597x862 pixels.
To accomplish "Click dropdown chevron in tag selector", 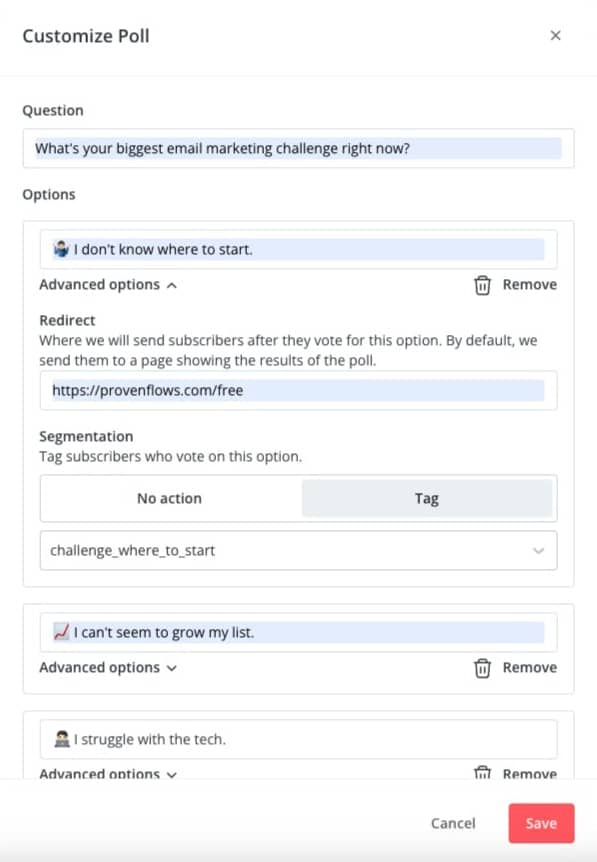I will 538,551.
